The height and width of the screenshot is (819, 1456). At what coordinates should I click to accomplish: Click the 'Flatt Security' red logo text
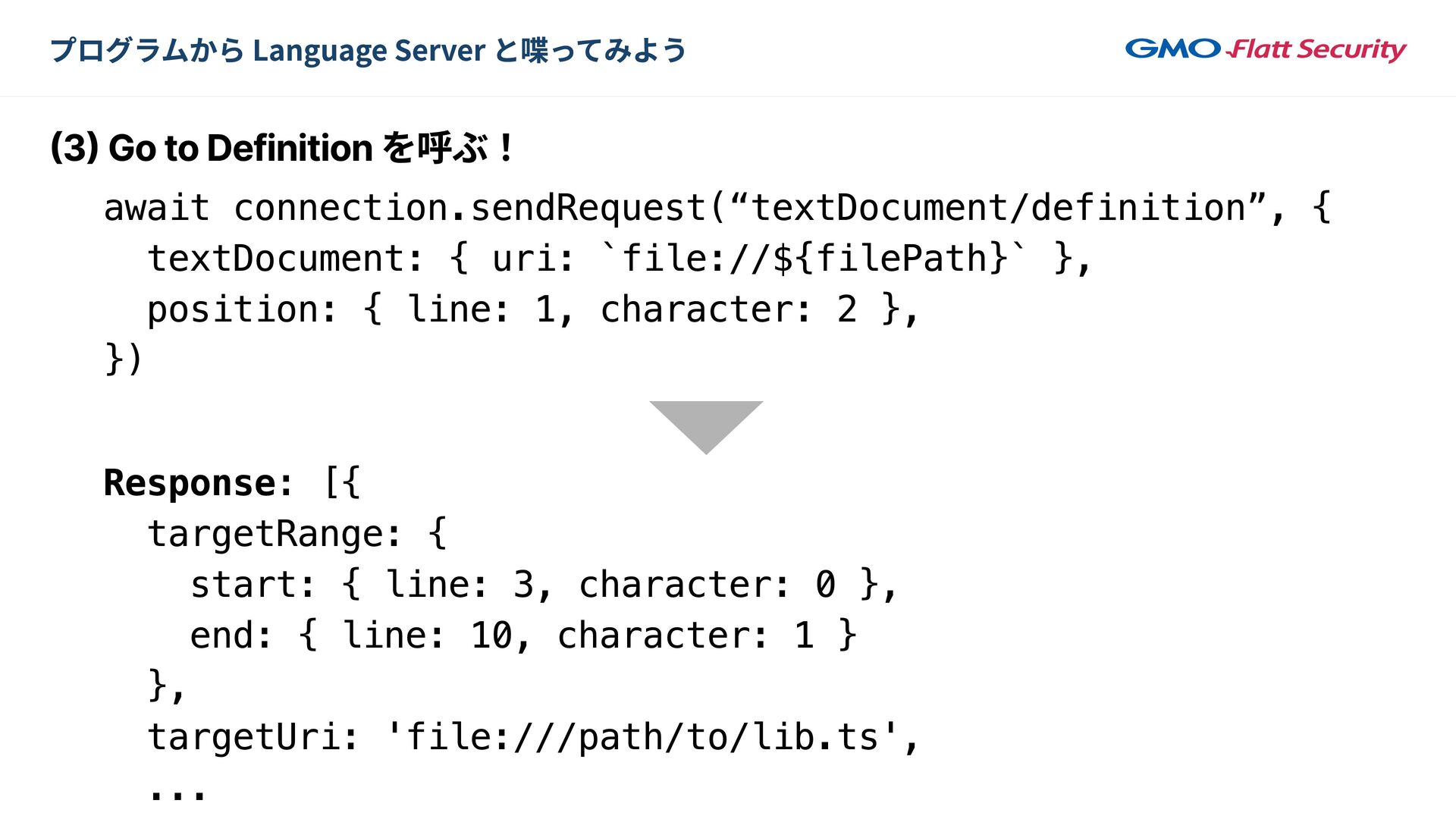pos(1317,49)
